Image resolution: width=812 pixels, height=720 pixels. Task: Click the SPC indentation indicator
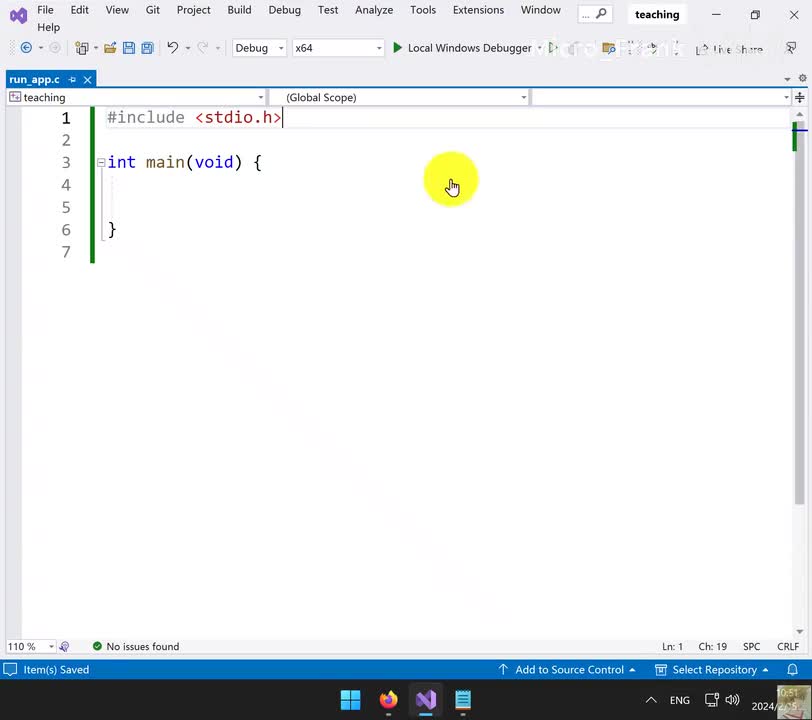(x=751, y=646)
